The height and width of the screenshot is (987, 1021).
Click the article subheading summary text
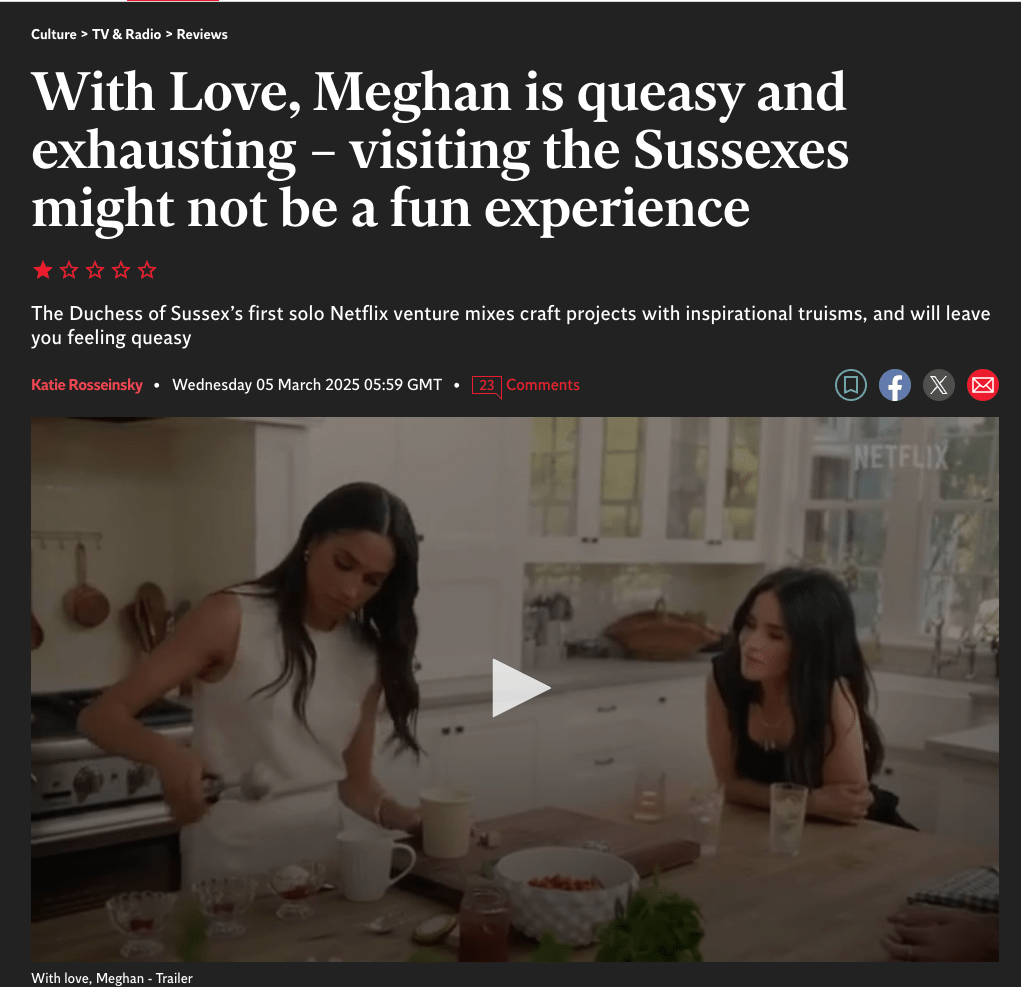click(510, 326)
